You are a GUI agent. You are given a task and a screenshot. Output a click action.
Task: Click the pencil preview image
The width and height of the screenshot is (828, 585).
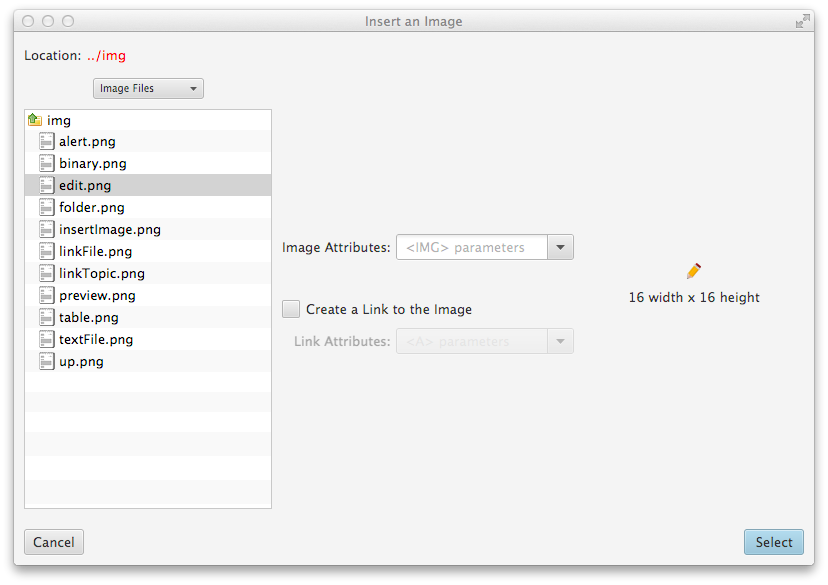pyautogui.click(x=694, y=271)
